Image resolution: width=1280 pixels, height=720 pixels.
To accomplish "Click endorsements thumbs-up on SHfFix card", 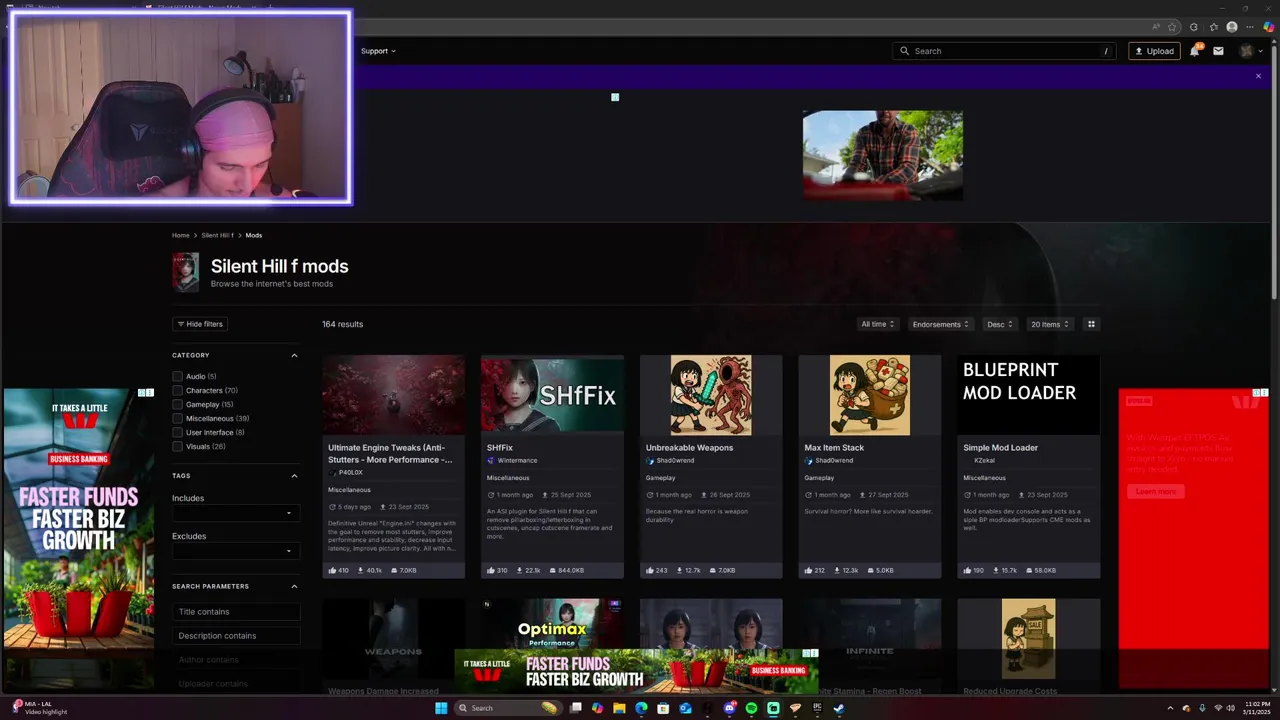I will click(491, 570).
